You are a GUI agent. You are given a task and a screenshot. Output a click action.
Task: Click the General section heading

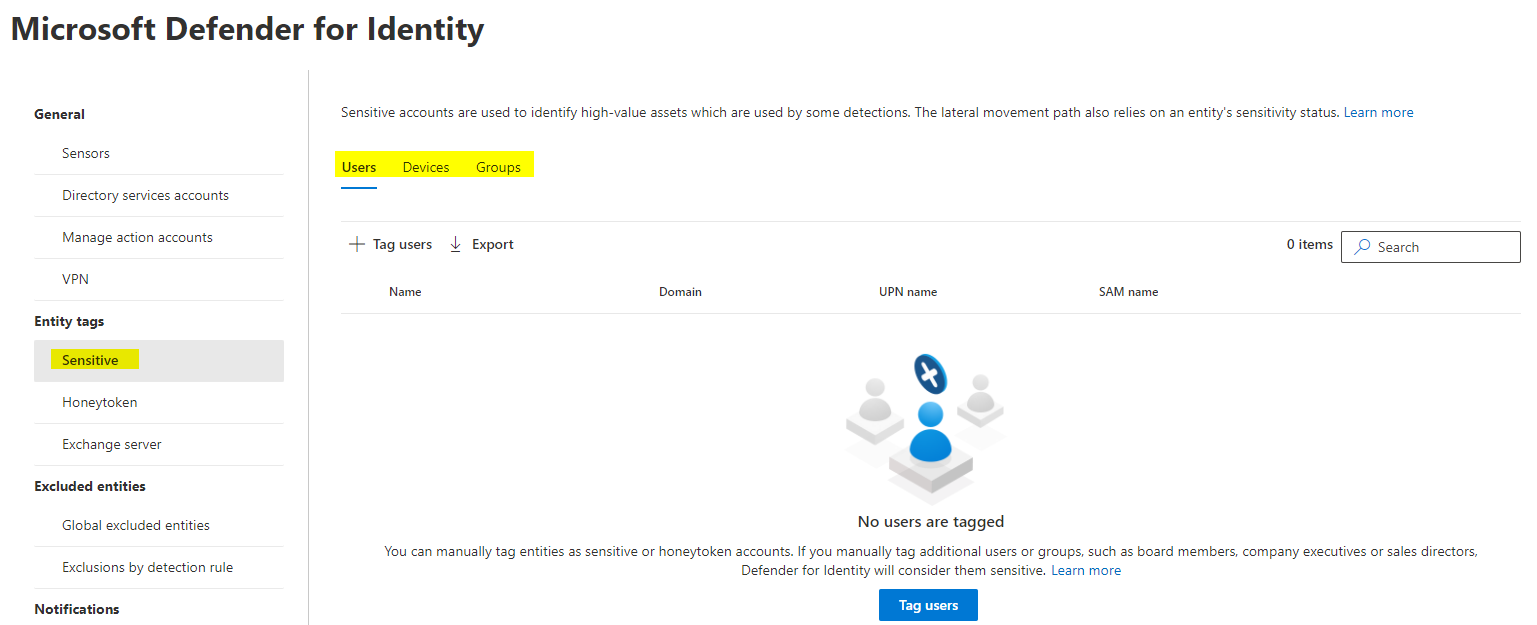tap(59, 114)
